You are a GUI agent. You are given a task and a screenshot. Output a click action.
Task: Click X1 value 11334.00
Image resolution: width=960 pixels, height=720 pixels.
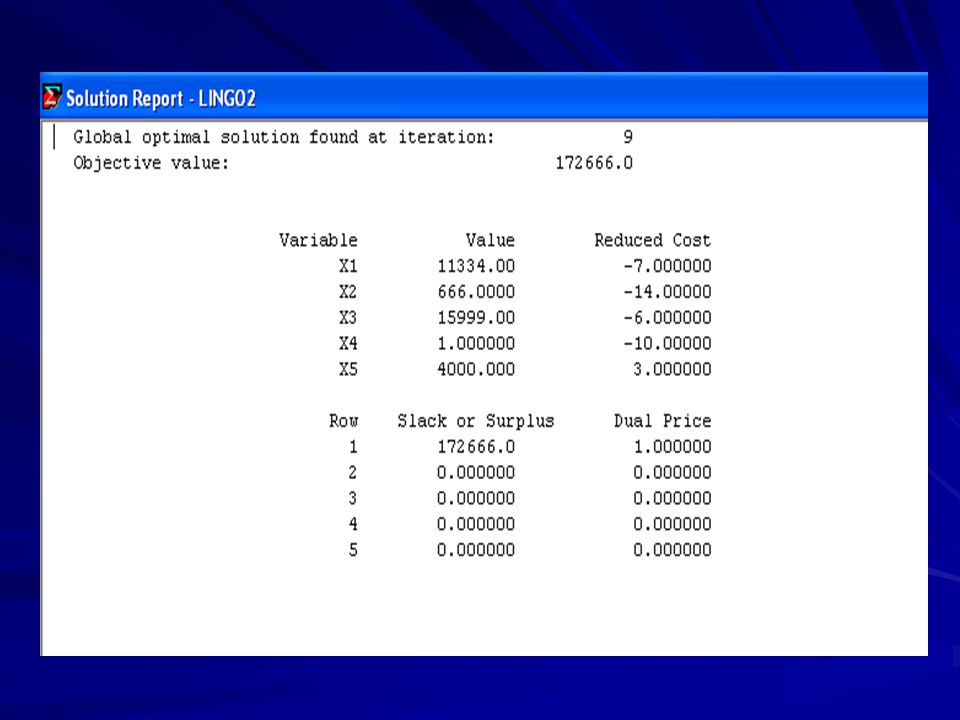[476, 266]
